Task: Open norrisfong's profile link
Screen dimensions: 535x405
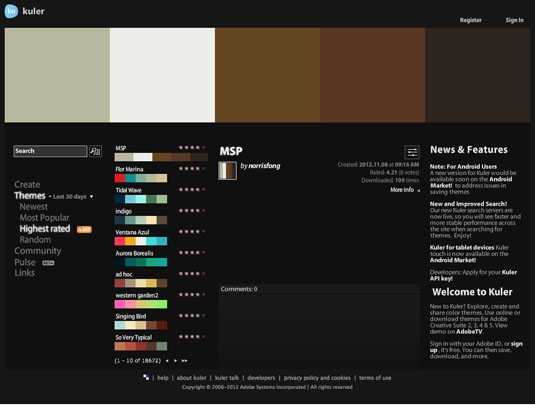Action: pos(264,166)
